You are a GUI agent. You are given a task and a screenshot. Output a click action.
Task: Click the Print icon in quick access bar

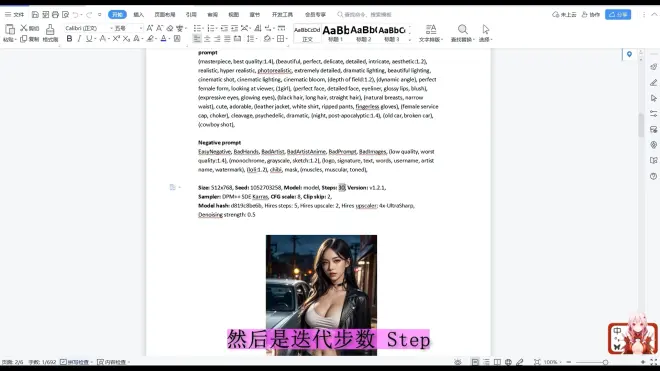click(x=55, y=15)
